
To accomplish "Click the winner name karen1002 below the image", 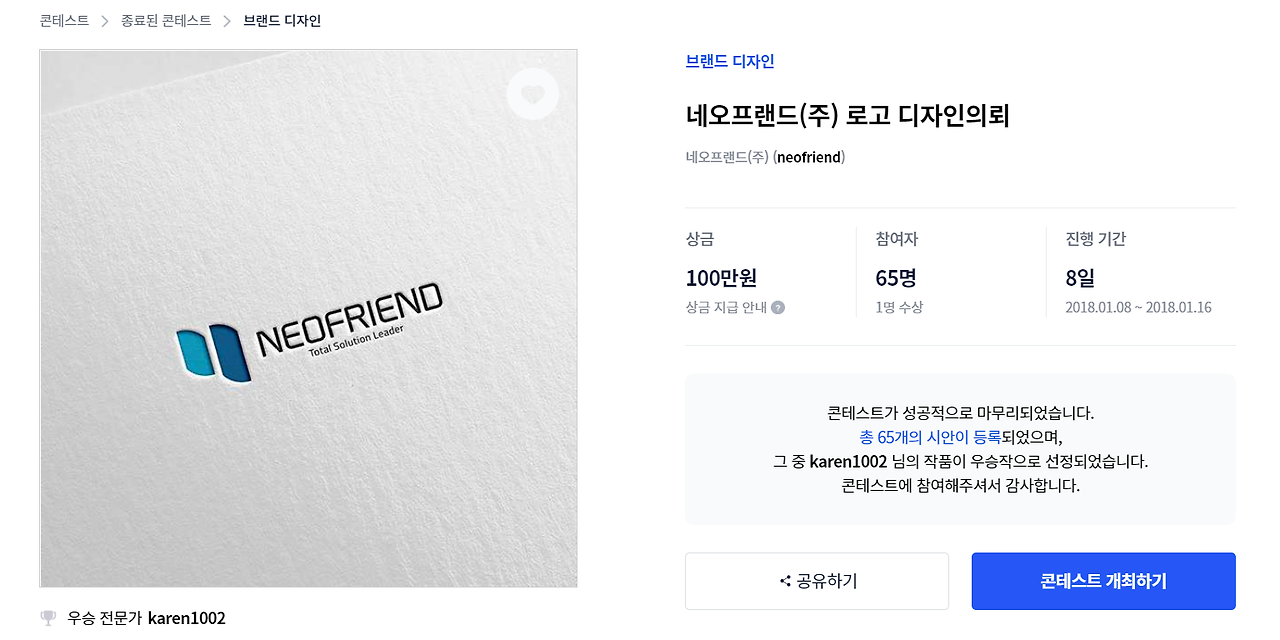I will [187, 618].
